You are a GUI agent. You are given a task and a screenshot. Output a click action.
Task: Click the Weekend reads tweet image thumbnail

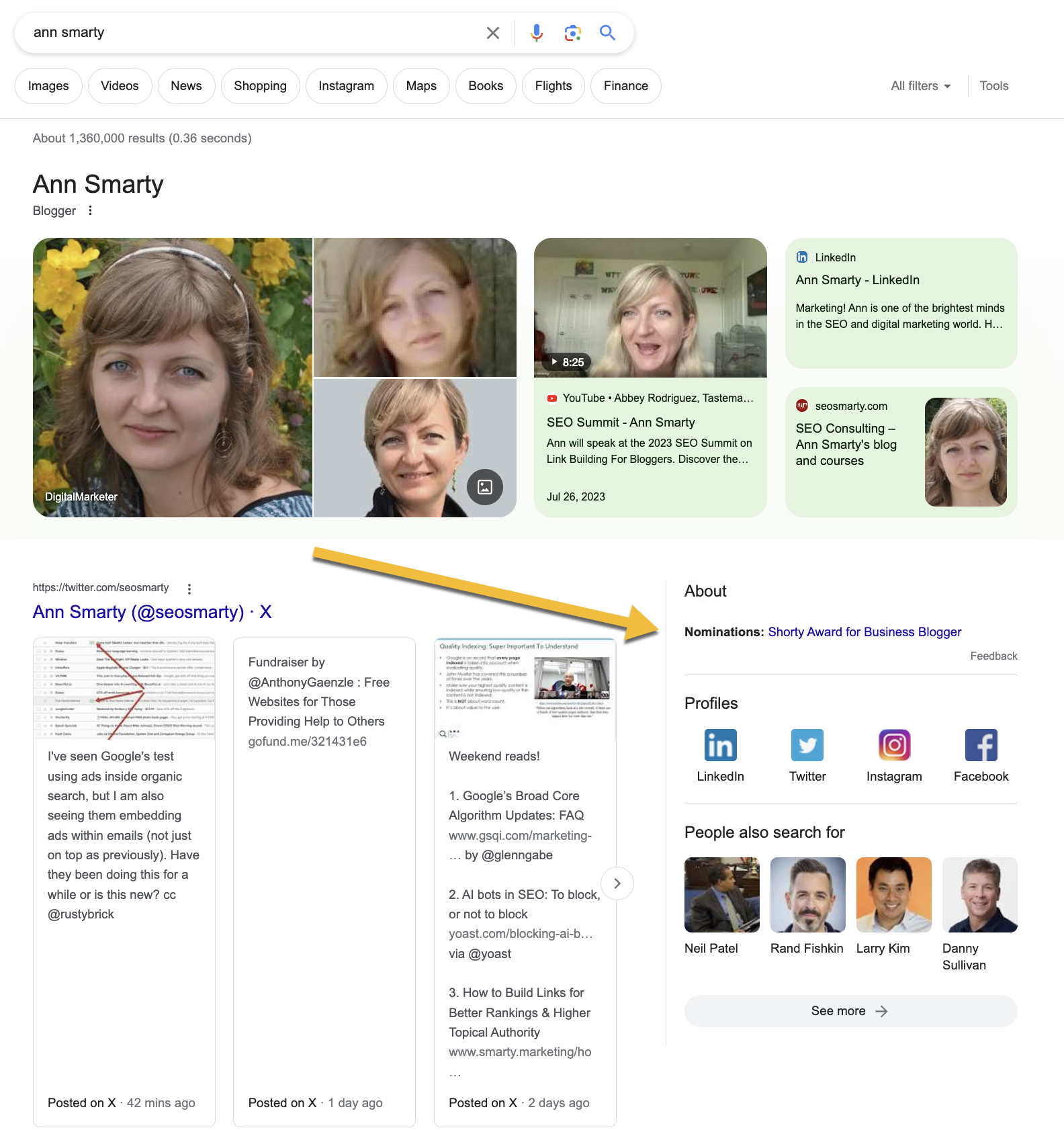(525, 689)
